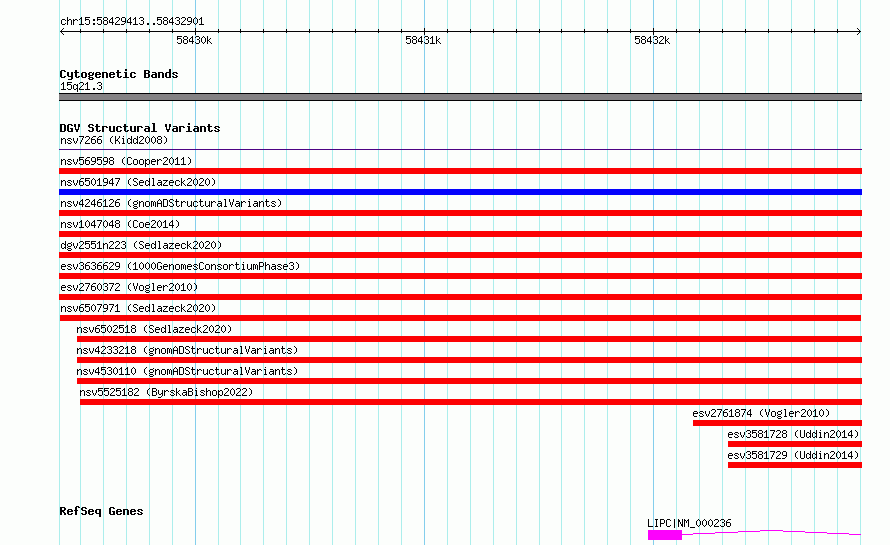Click the DGV Structural Variants track title
890x545 pixels.
[140, 128]
